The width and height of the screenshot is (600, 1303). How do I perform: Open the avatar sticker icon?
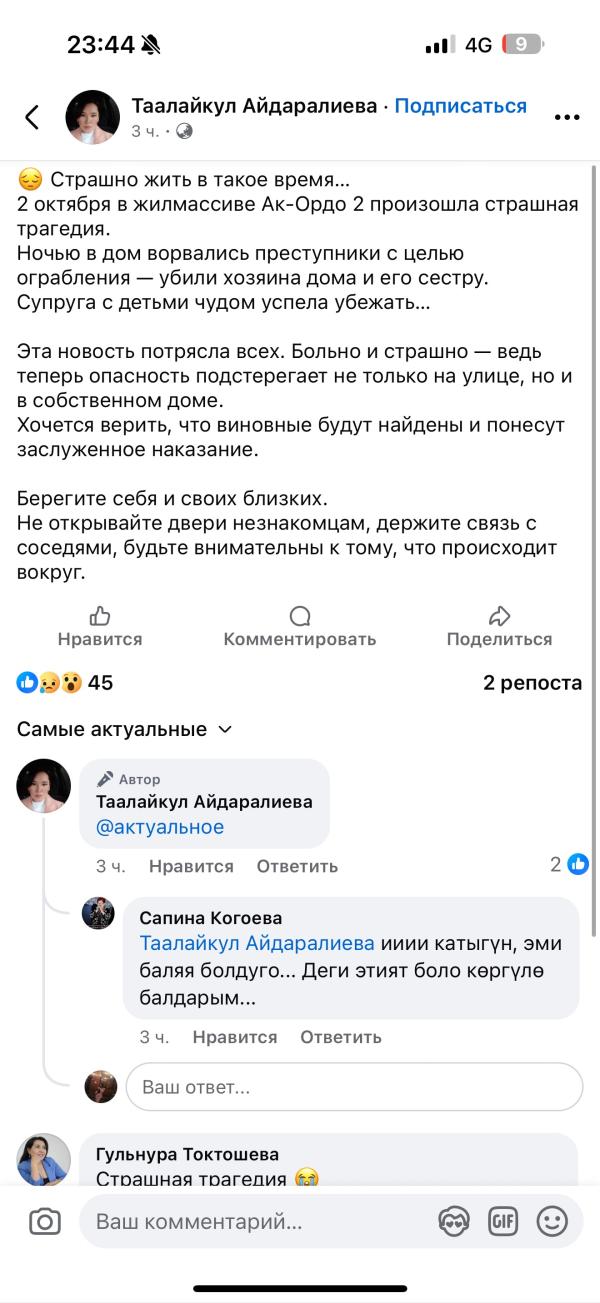[454, 1221]
